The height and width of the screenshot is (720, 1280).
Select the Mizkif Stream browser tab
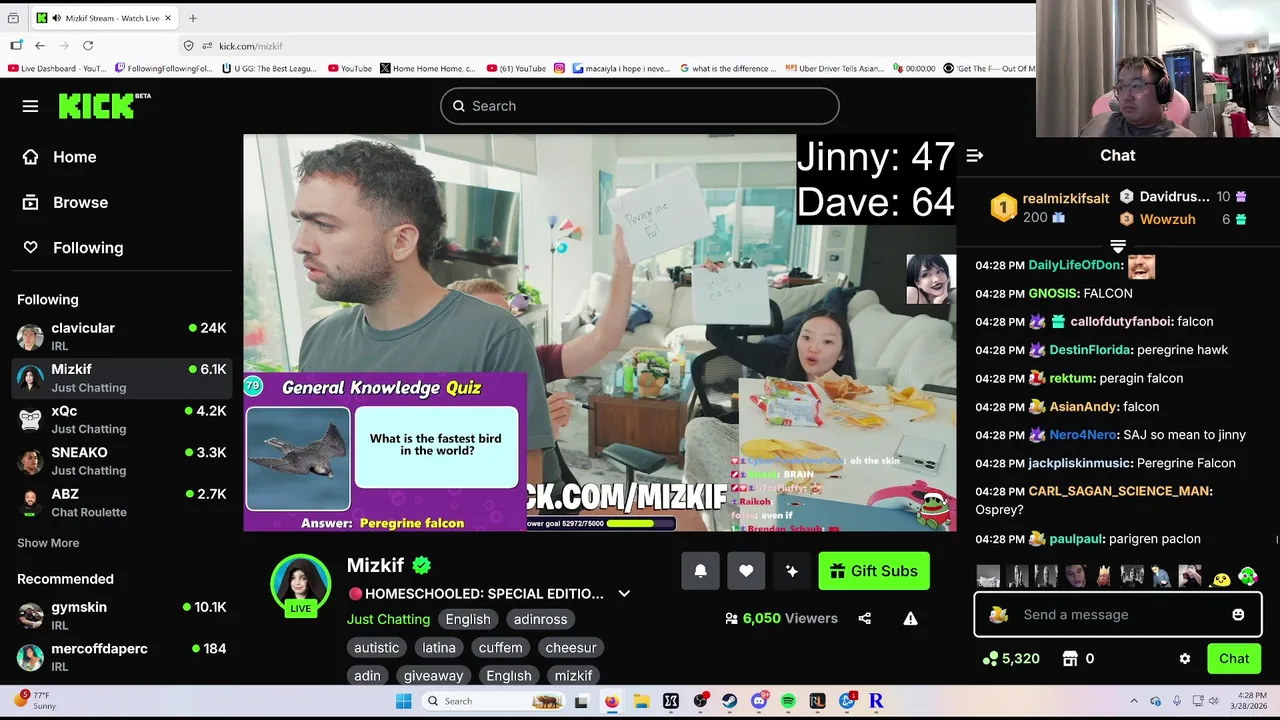tap(103, 18)
